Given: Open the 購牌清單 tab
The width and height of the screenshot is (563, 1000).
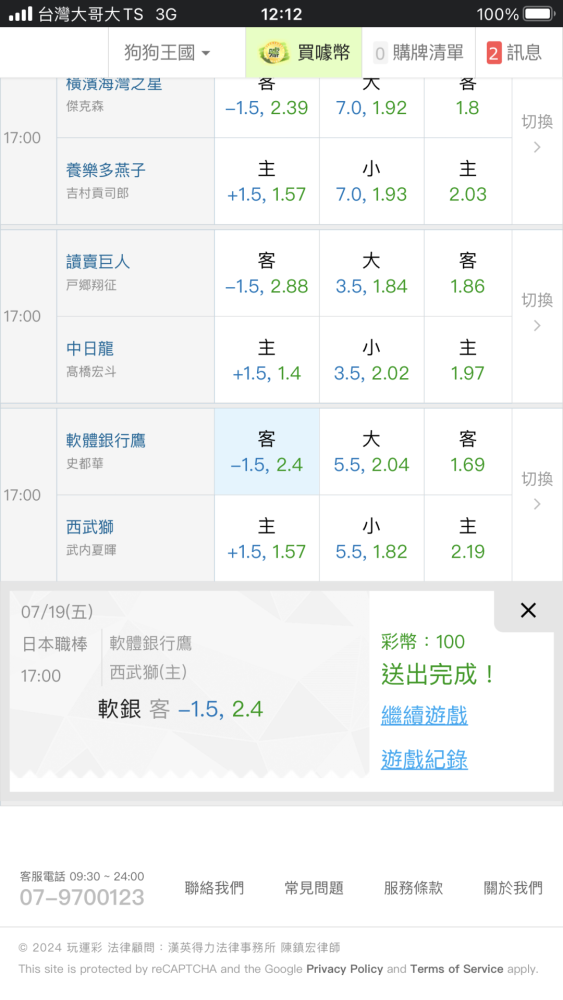Looking at the screenshot, I should click(418, 53).
